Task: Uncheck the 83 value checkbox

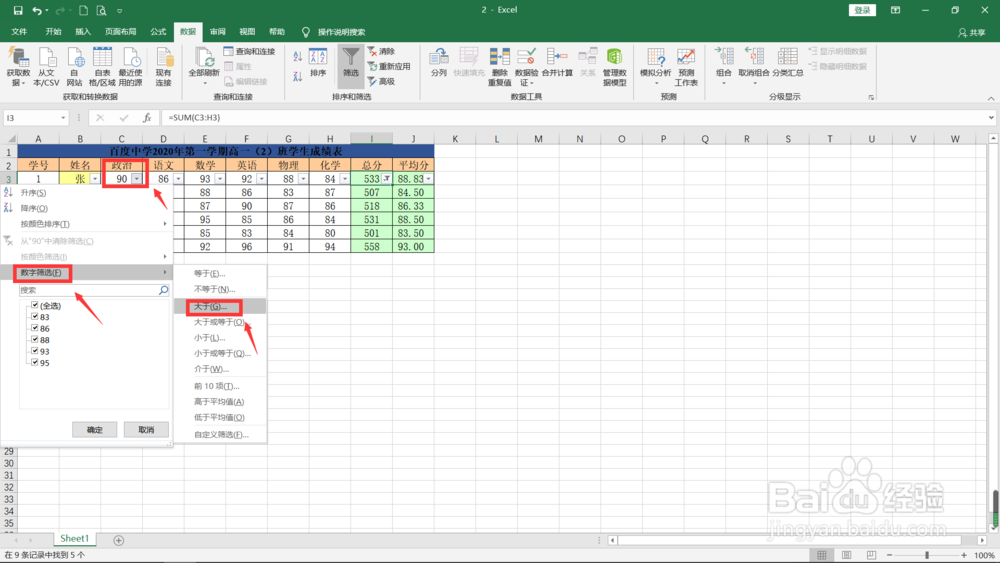Action: coord(35,317)
